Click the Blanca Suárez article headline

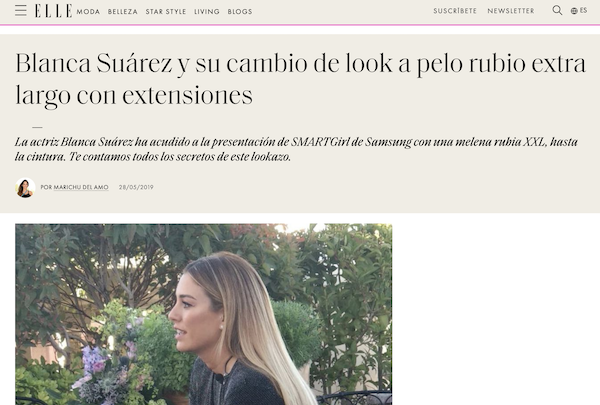[x=300, y=79]
